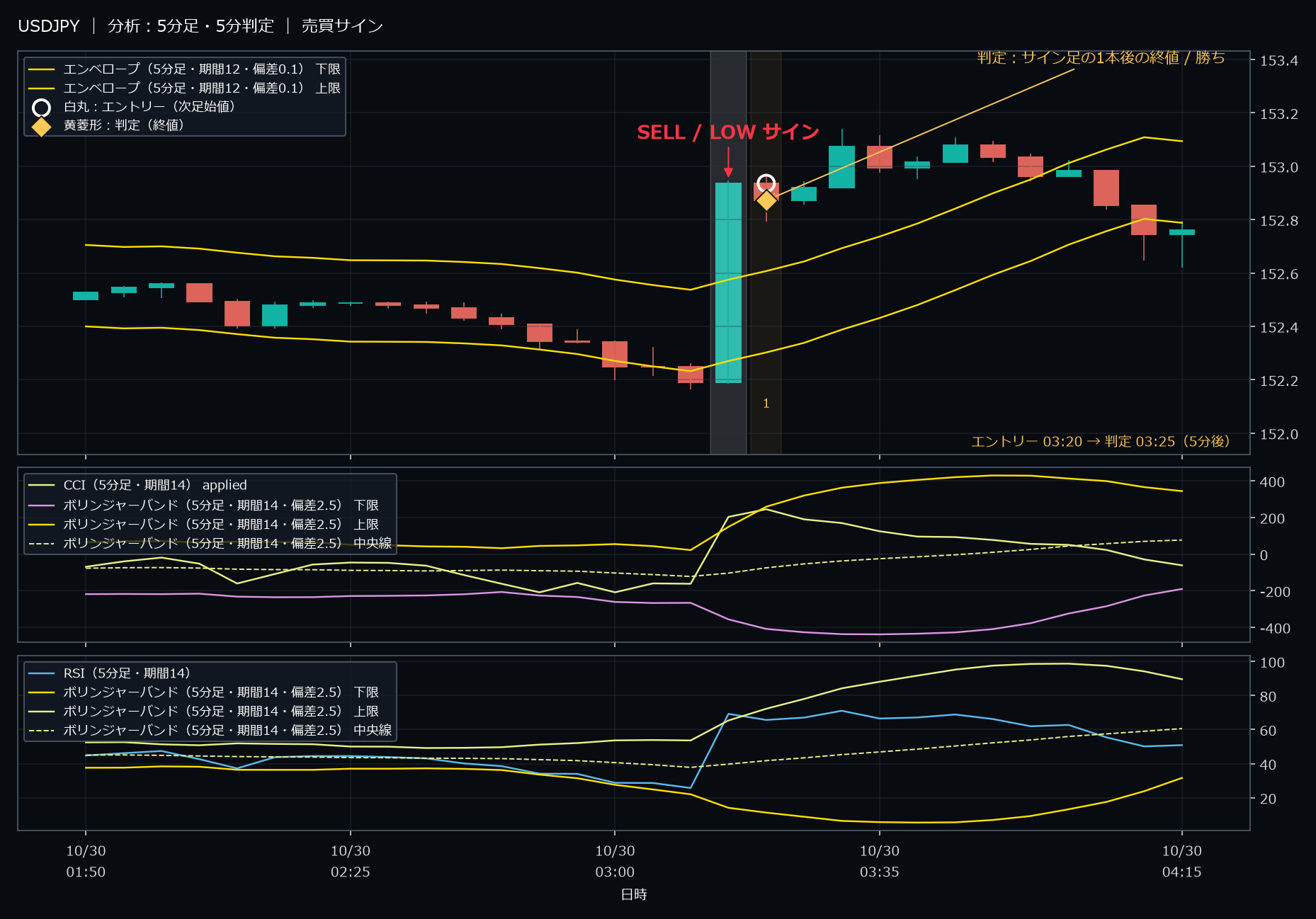Viewport: 1316px width, 919px height.
Task: Click the "400" CCI axis label
Action: coord(1272,482)
